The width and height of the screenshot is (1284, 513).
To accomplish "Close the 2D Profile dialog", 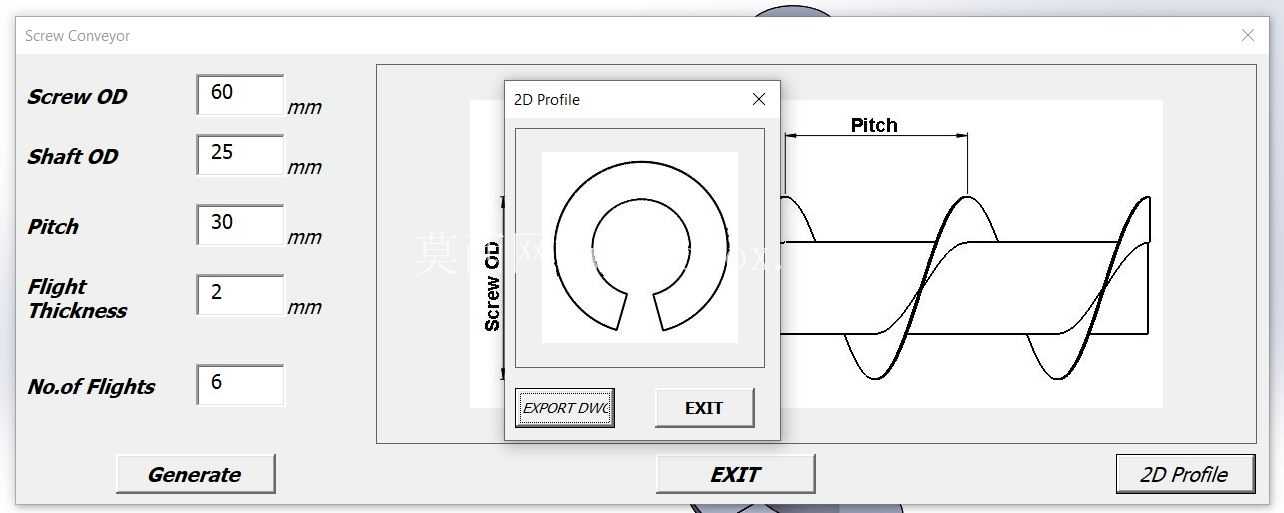I will (x=759, y=99).
